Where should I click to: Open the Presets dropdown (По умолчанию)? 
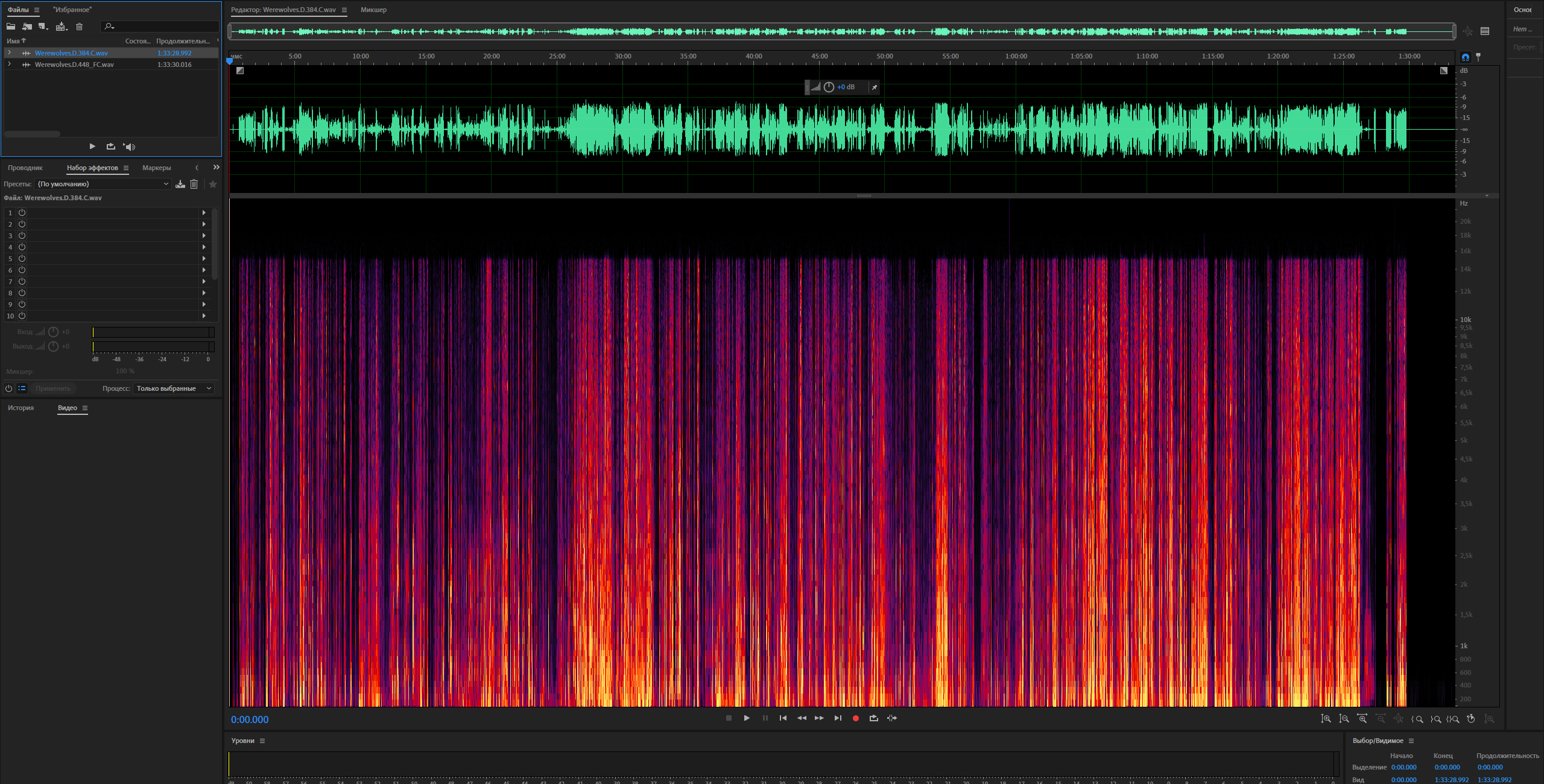tap(103, 184)
